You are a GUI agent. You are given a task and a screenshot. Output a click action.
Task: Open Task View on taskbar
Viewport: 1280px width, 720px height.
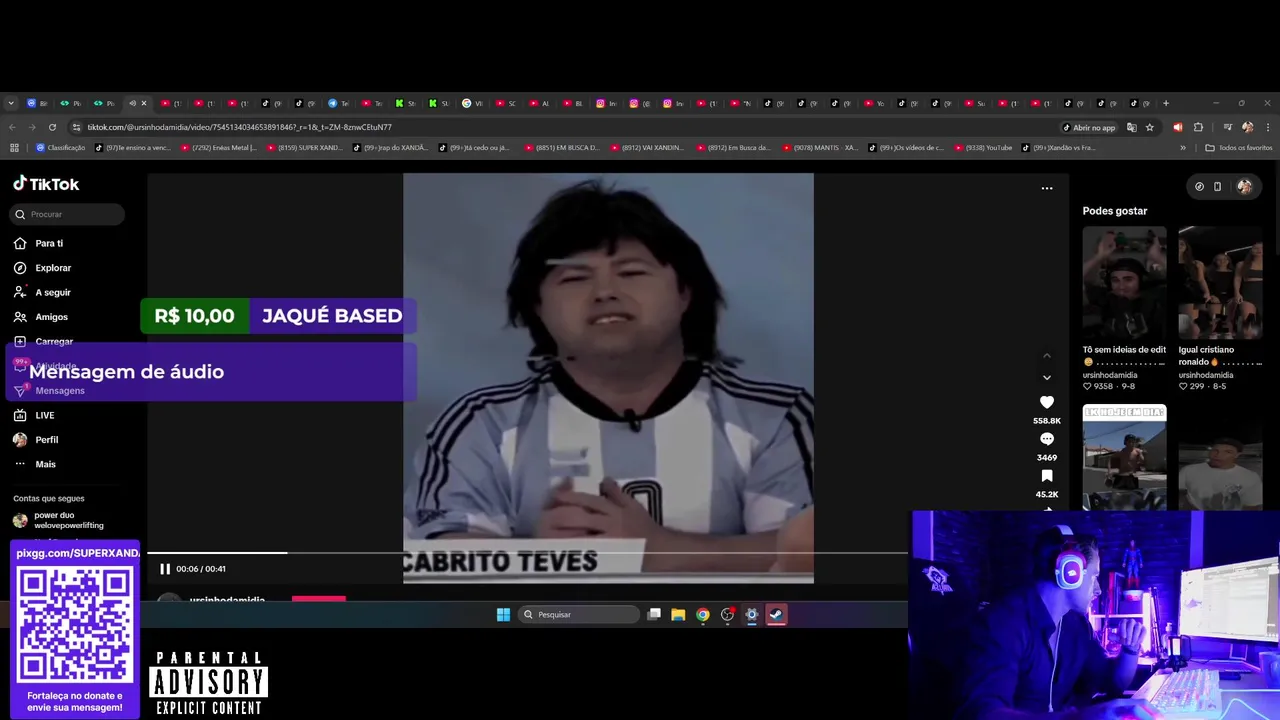[x=654, y=614]
